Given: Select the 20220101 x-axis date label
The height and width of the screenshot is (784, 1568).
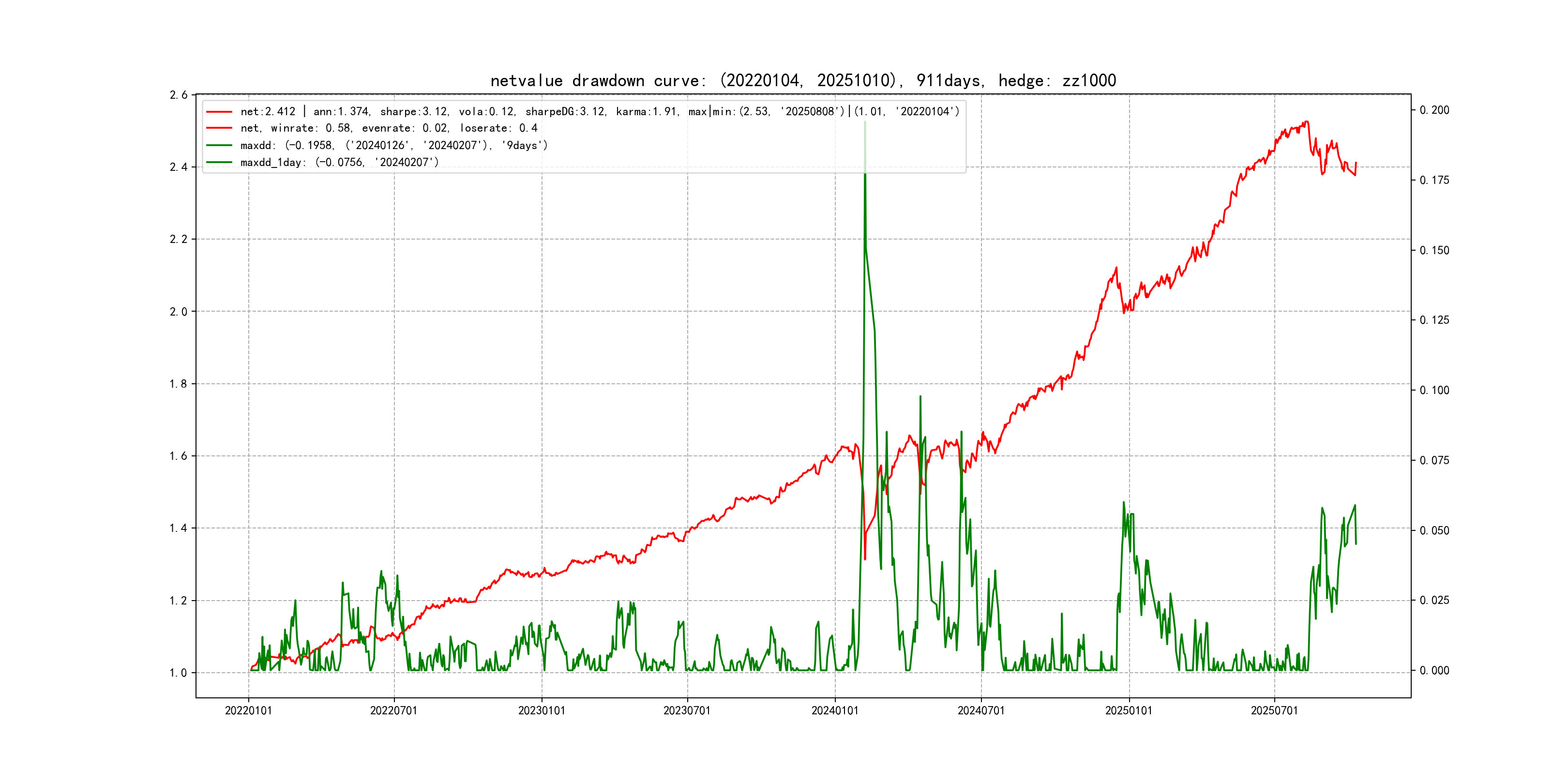Looking at the screenshot, I should (x=248, y=710).
